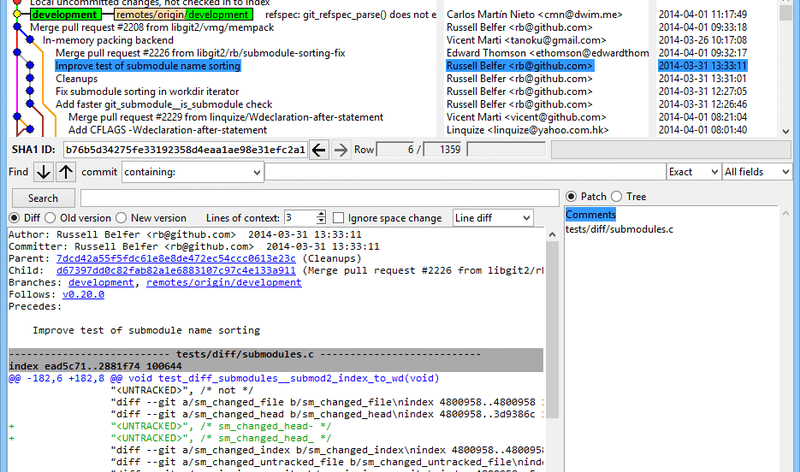This screenshot has height=472, width=800.
Task: Follow the remotes/origin/development branch link
Action: pyautogui.click(x=223, y=283)
